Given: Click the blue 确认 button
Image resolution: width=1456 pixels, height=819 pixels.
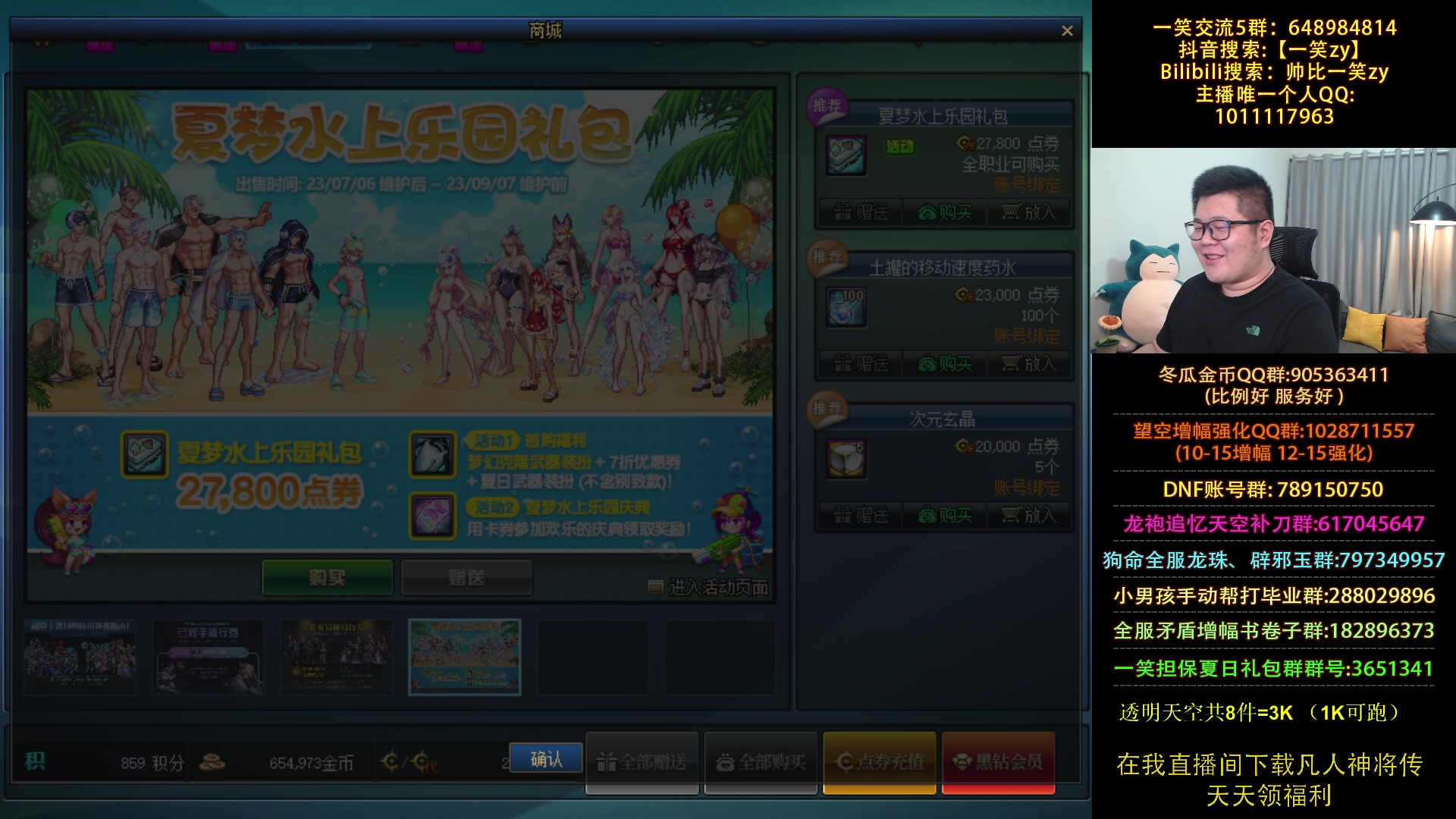Looking at the screenshot, I should pyautogui.click(x=546, y=759).
